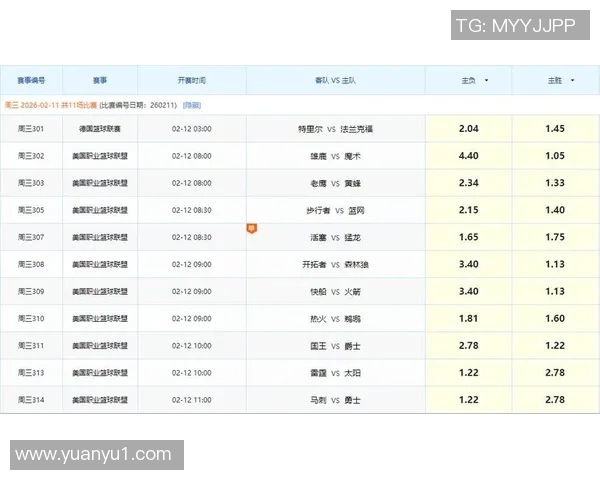
Task: Select match number 周三314
Action: [x=31, y=400]
